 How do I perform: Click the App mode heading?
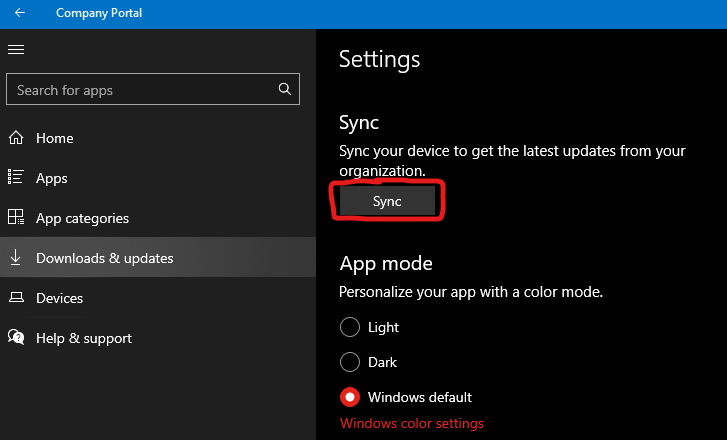point(386,264)
